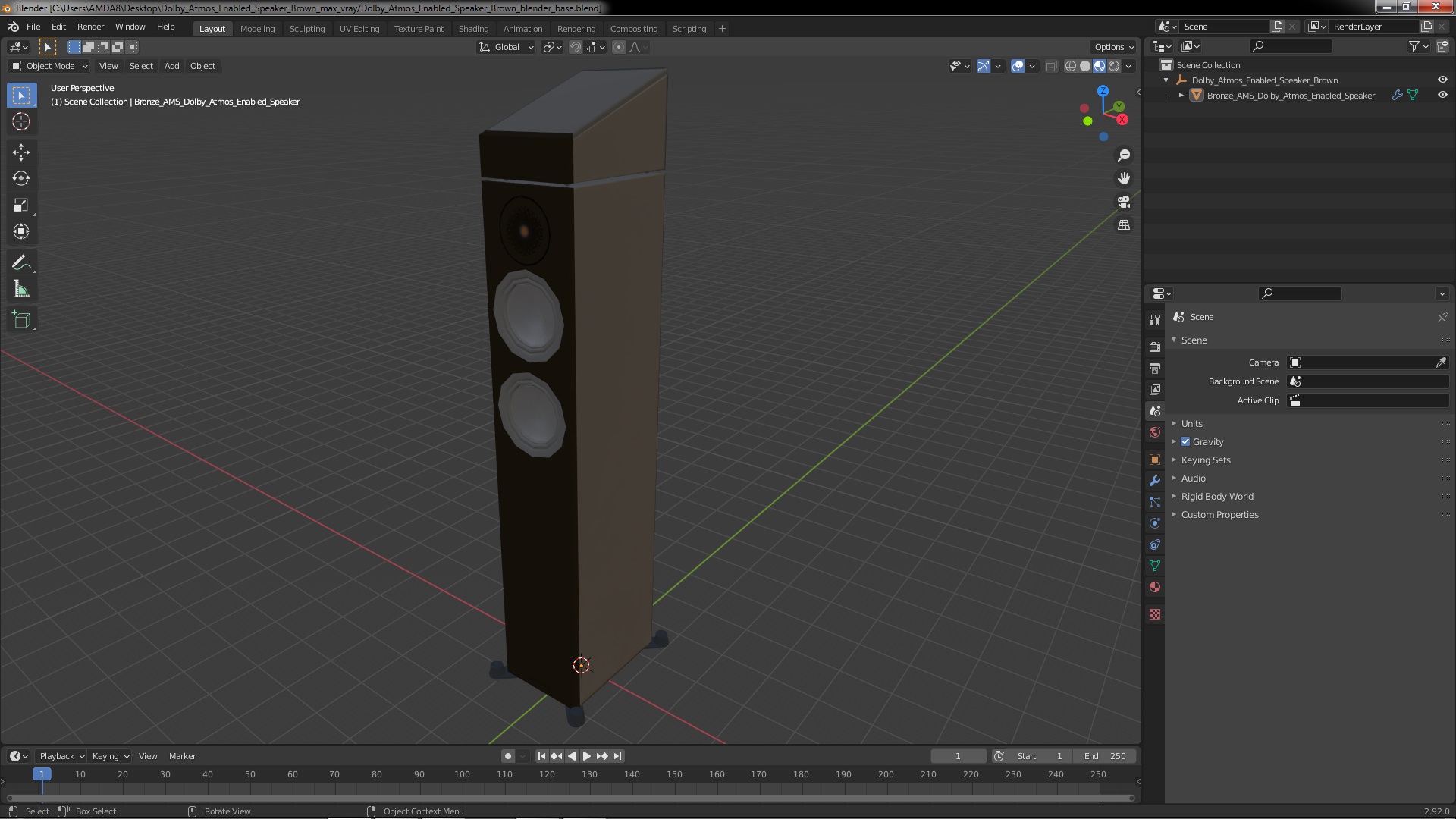Expand the Units panel
Screen dimensions: 1456x819
click(x=1191, y=424)
